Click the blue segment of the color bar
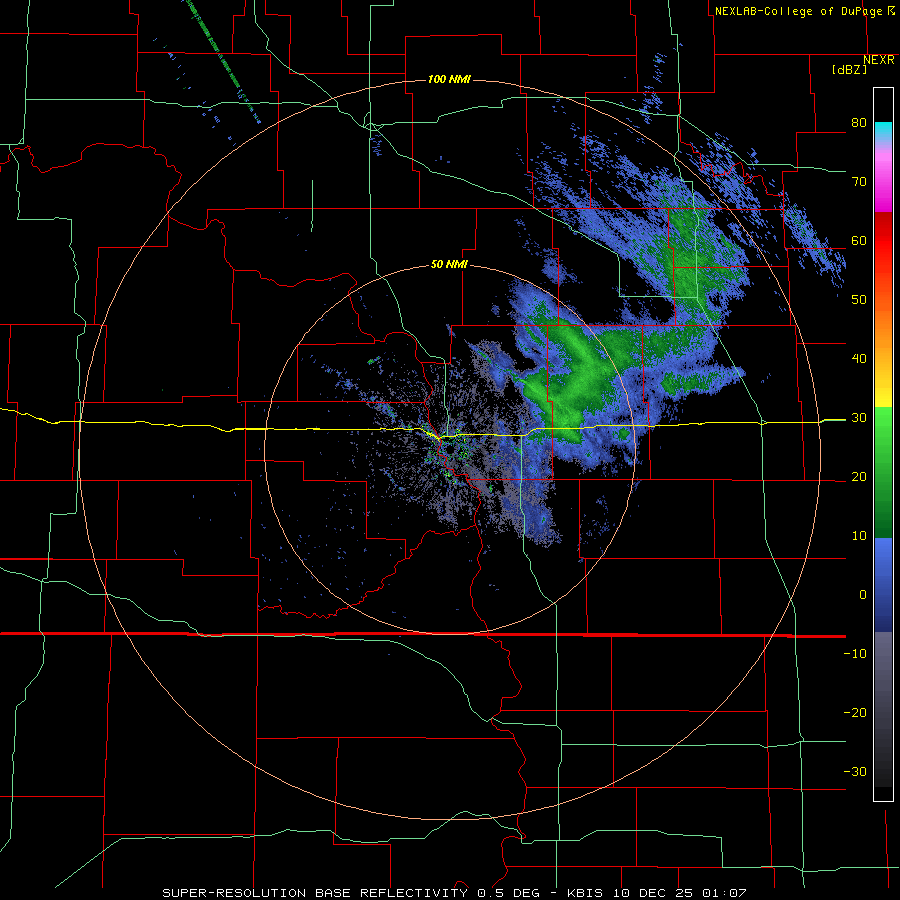 click(x=883, y=585)
